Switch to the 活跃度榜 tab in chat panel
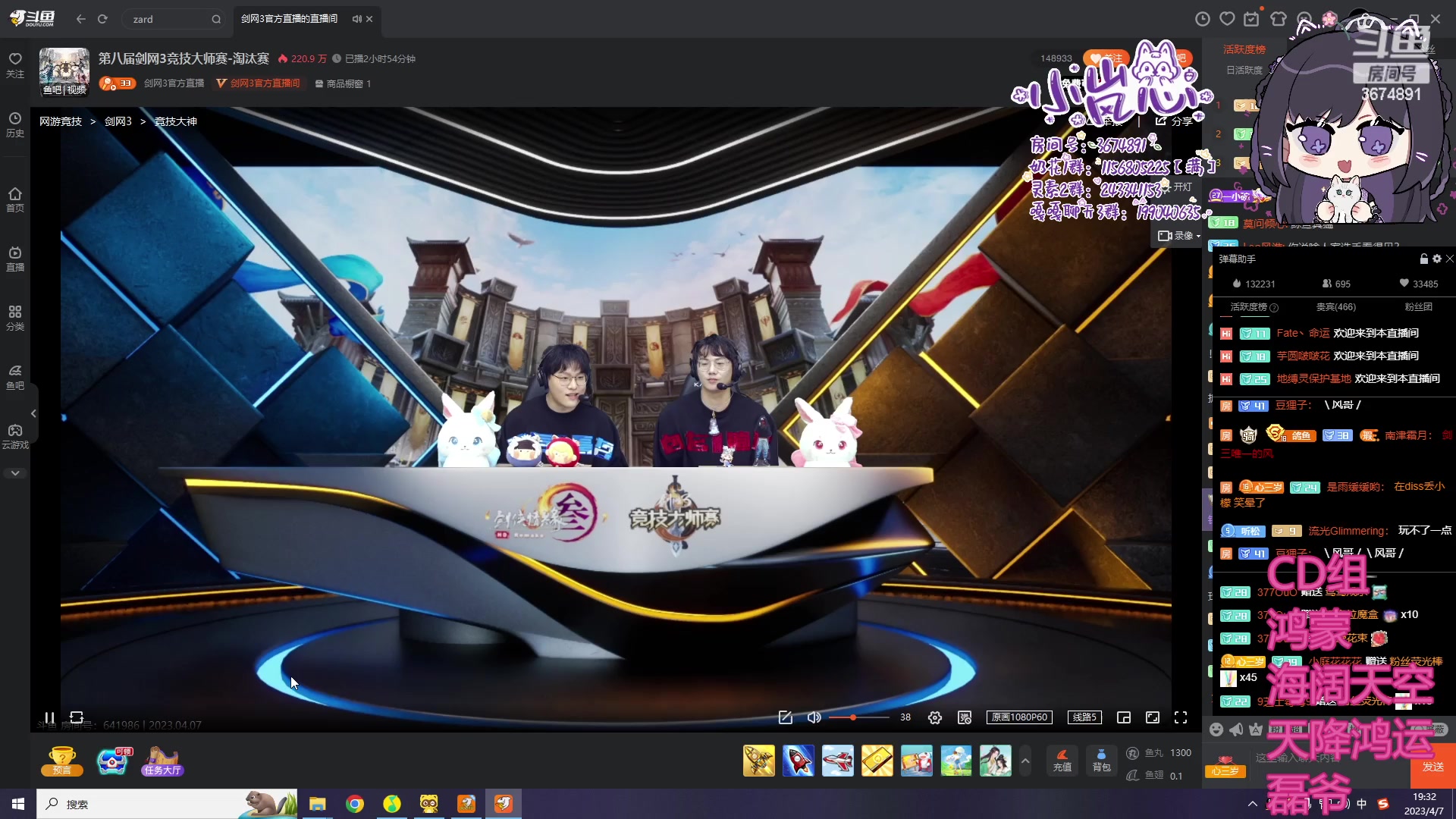 point(1254,307)
